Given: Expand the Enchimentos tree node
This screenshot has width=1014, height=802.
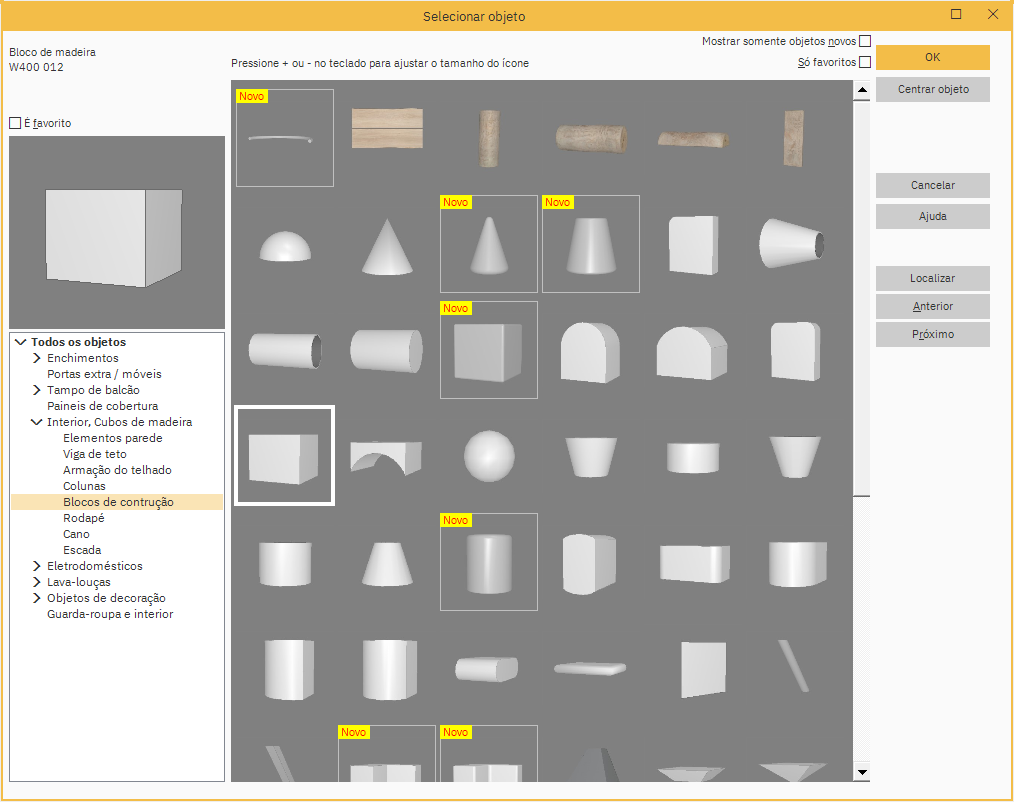Looking at the screenshot, I should pyautogui.click(x=37, y=358).
